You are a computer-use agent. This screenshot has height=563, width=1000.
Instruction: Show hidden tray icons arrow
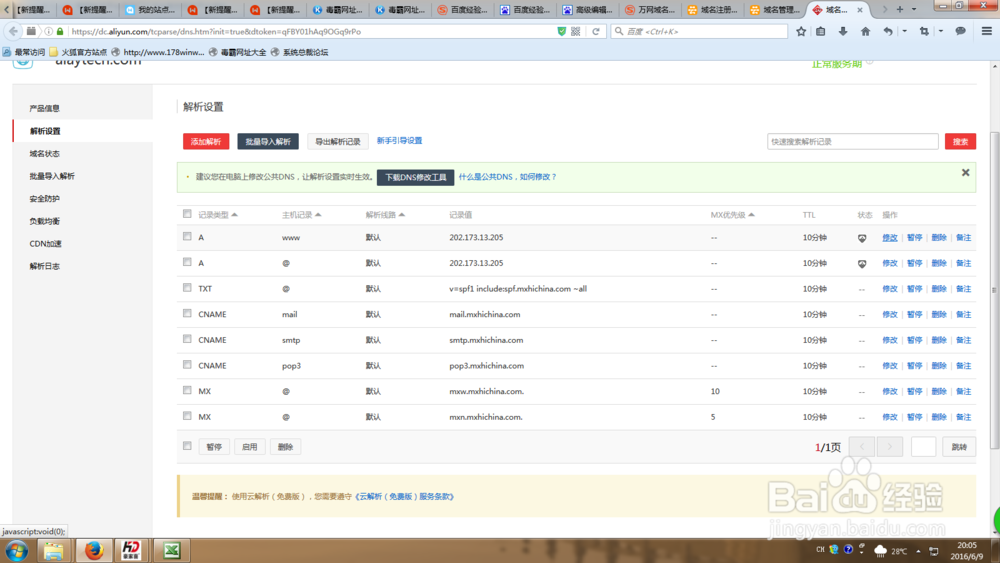pyautogui.click(x=918, y=551)
